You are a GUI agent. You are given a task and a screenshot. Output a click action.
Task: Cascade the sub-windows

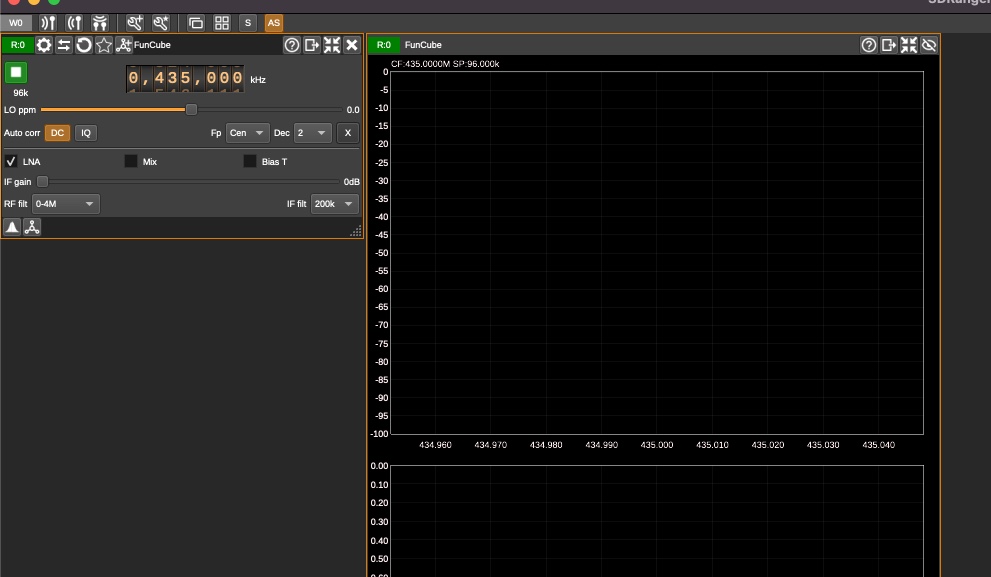[196, 23]
